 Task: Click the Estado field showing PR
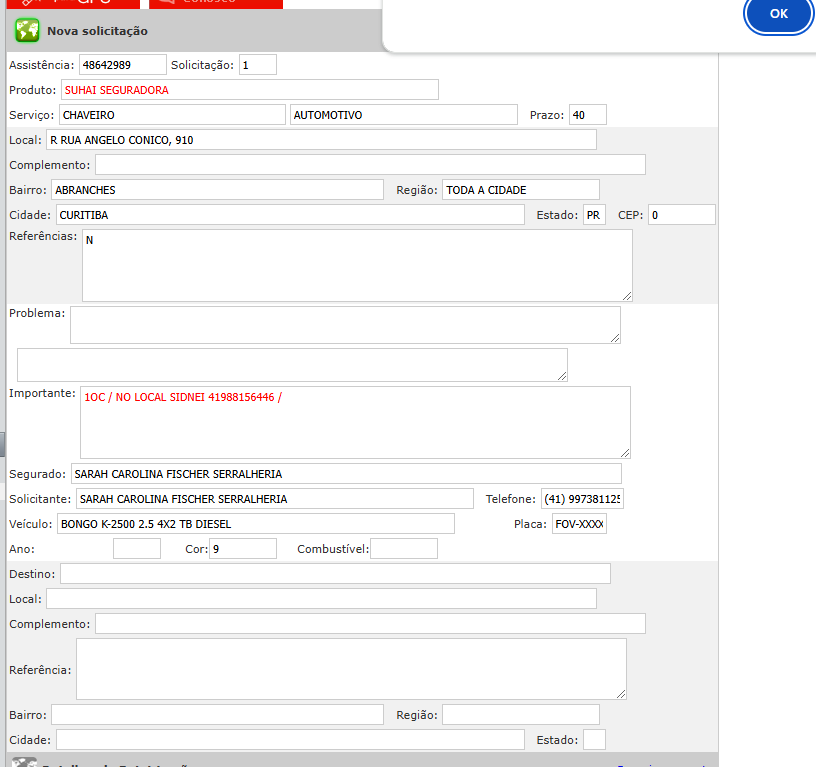[594, 215]
